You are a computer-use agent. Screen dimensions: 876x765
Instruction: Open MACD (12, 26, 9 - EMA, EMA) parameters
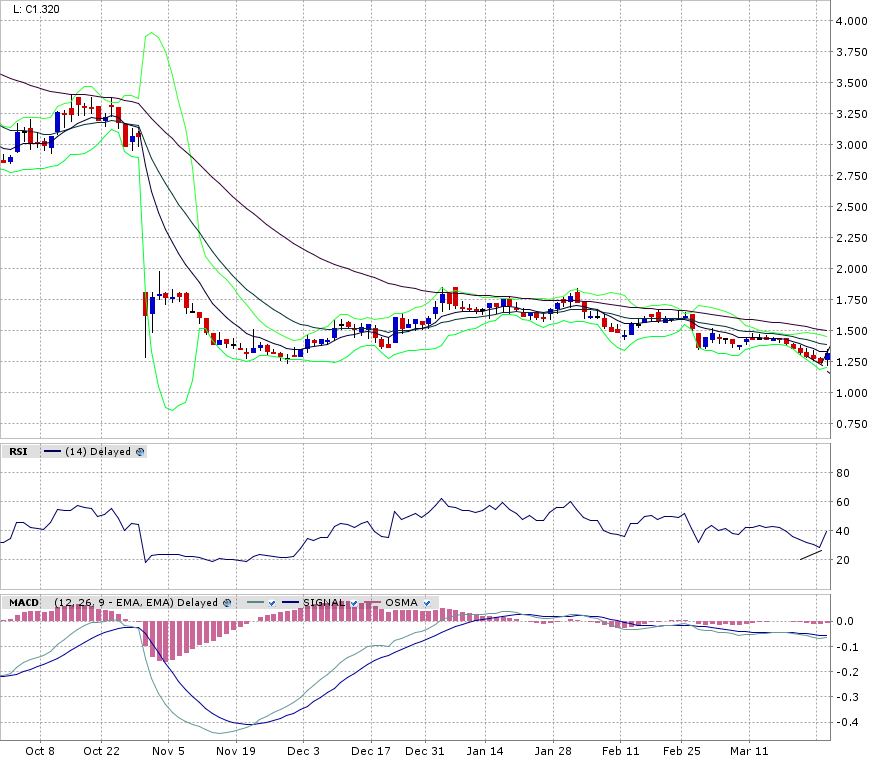tap(136, 603)
